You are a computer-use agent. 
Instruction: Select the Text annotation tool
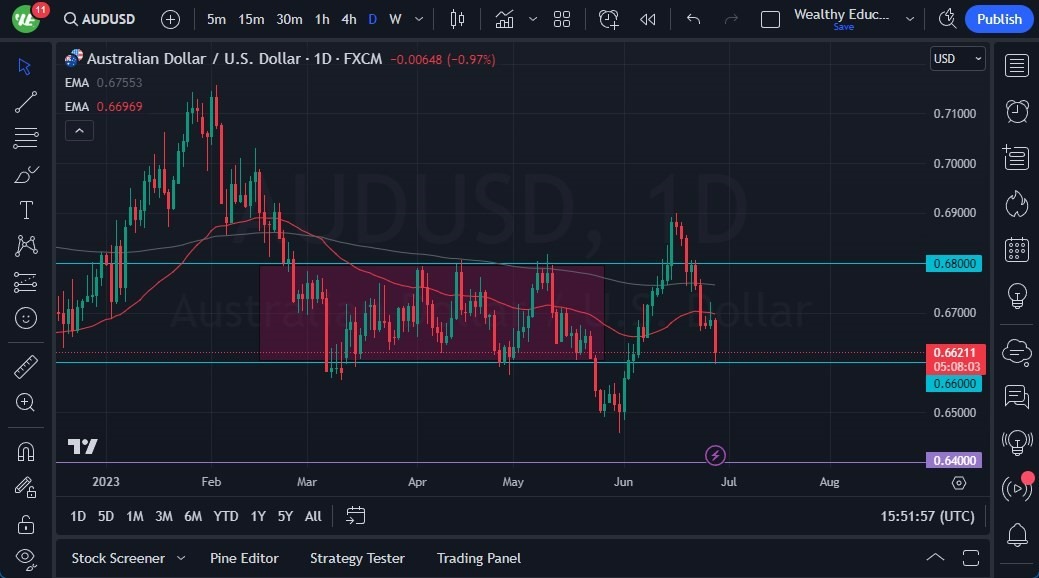click(x=25, y=210)
